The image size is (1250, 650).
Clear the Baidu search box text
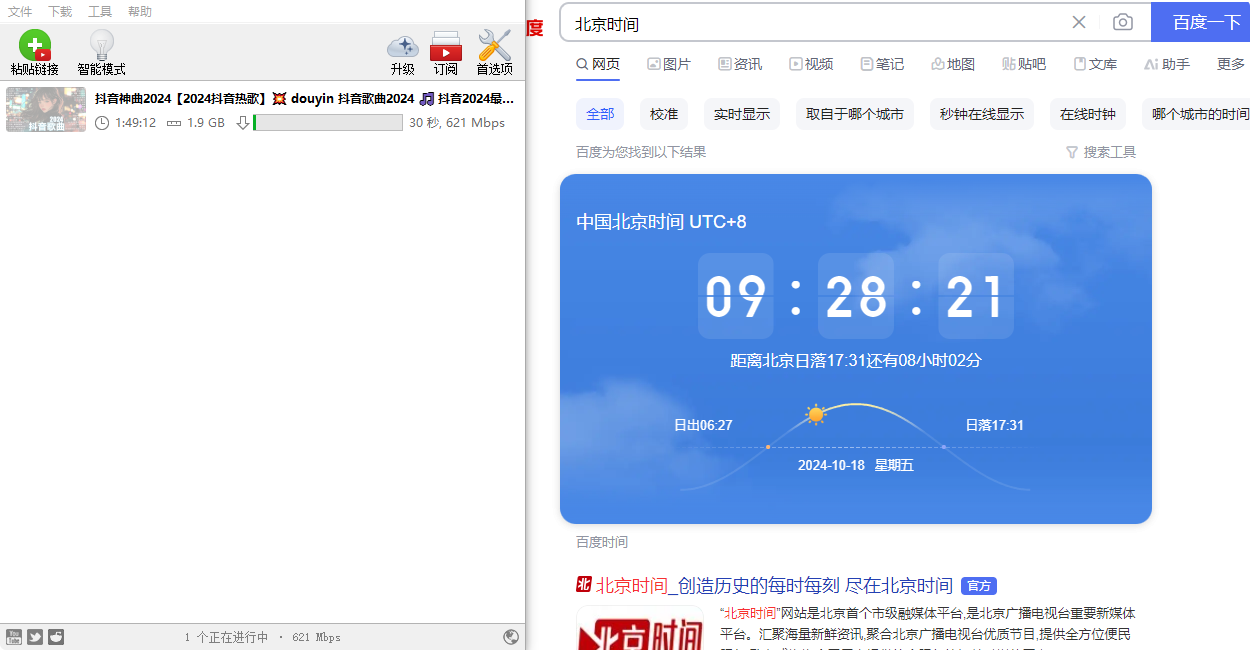(x=1079, y=22)
